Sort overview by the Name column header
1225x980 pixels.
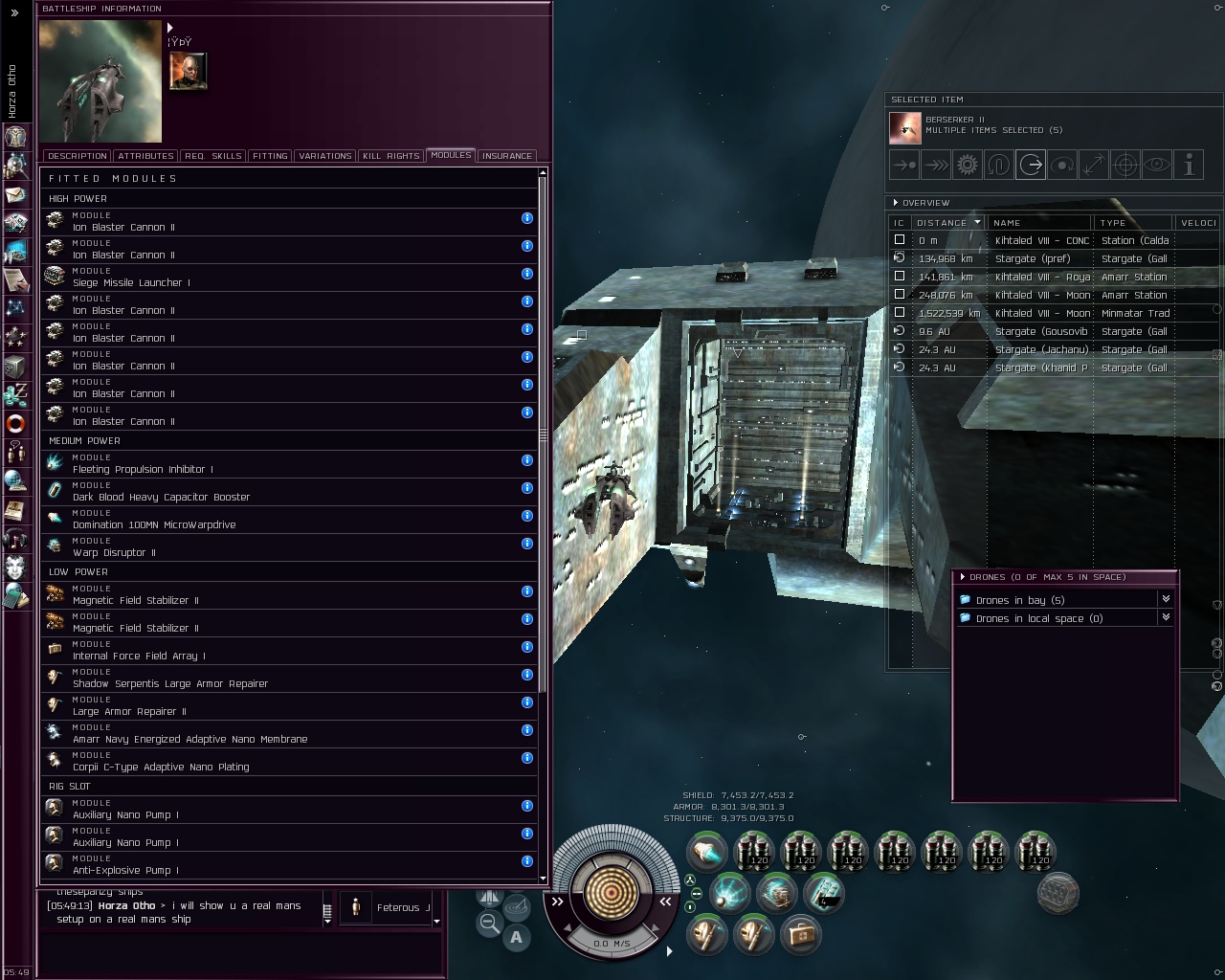1040,223
